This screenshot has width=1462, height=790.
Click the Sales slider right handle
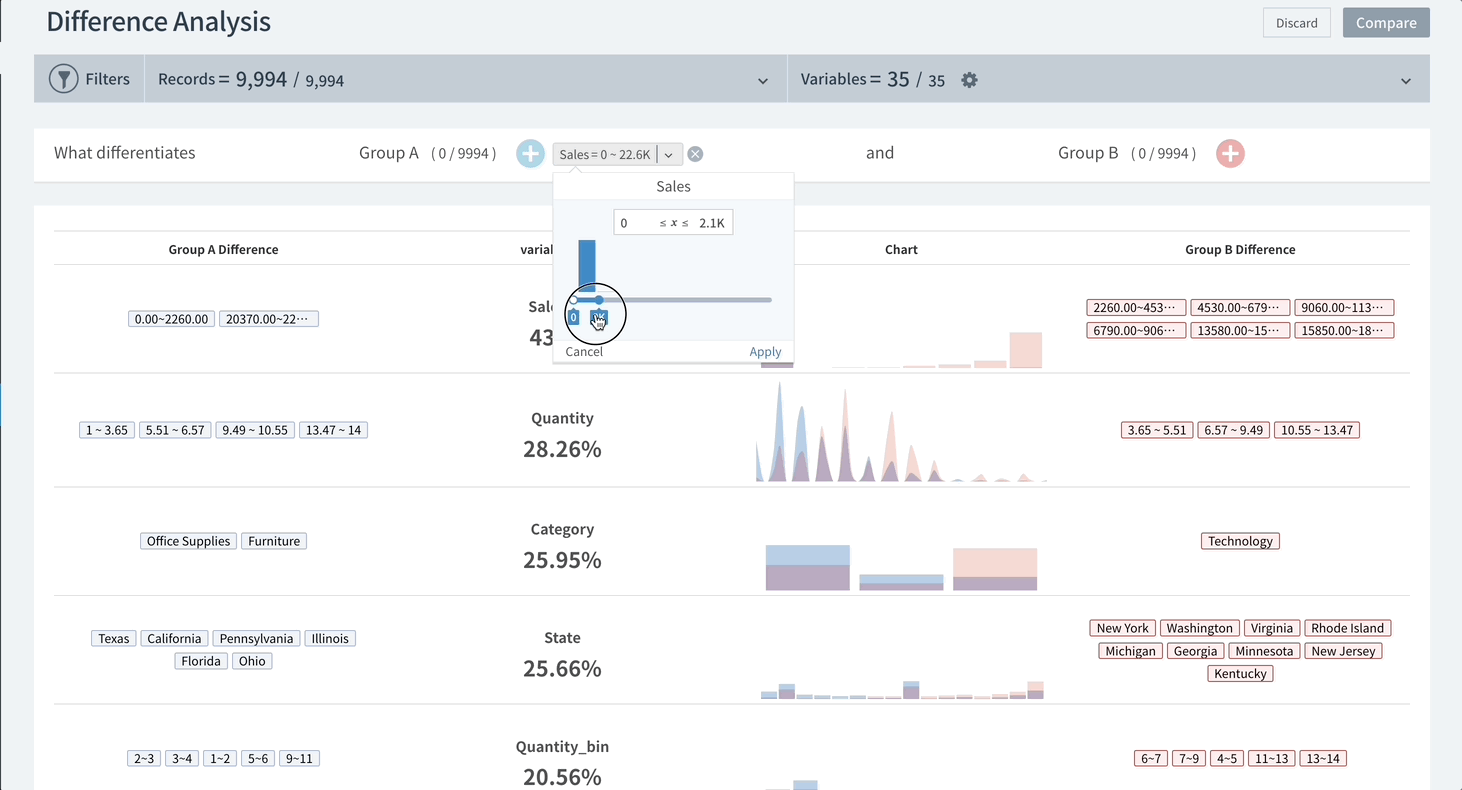[x=599, y=300]
